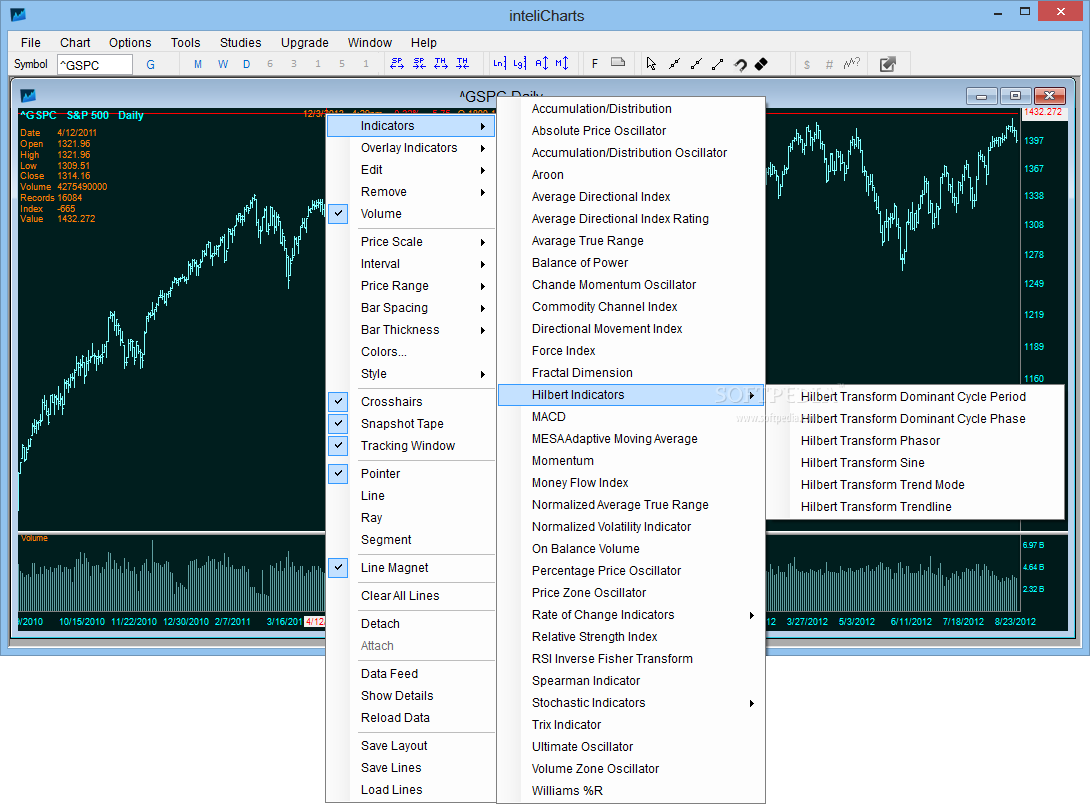Expand the Rate of Change Indicators submenu

631,615
